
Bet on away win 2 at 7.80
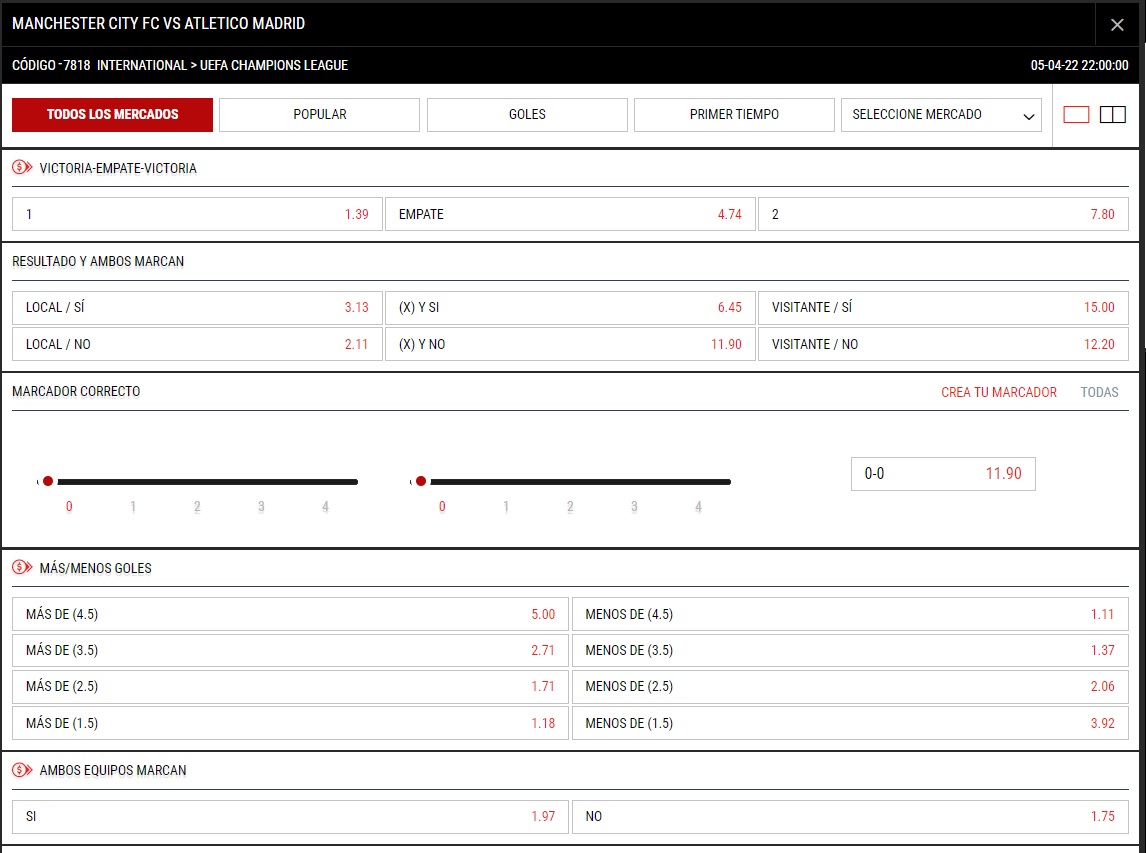point(944,214)
